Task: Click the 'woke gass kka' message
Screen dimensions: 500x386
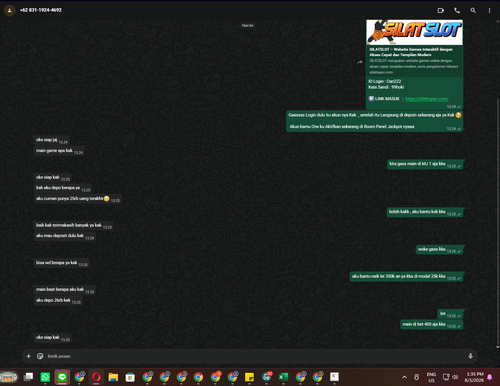Action: (x=439, y=249)
